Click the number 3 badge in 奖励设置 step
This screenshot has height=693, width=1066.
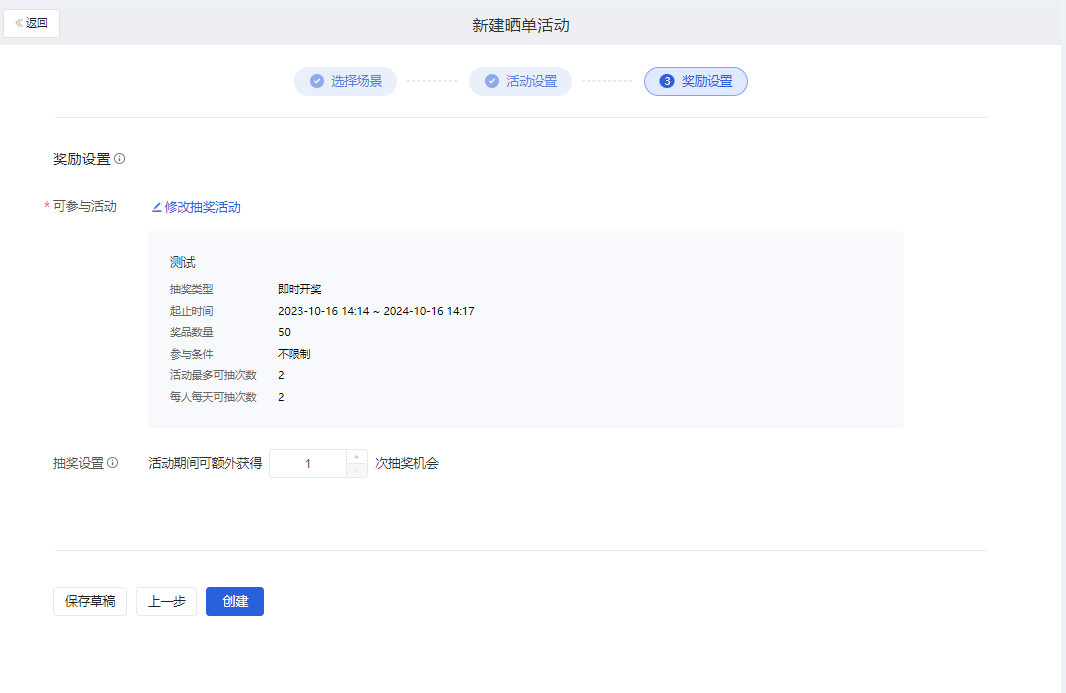point(667,81)
